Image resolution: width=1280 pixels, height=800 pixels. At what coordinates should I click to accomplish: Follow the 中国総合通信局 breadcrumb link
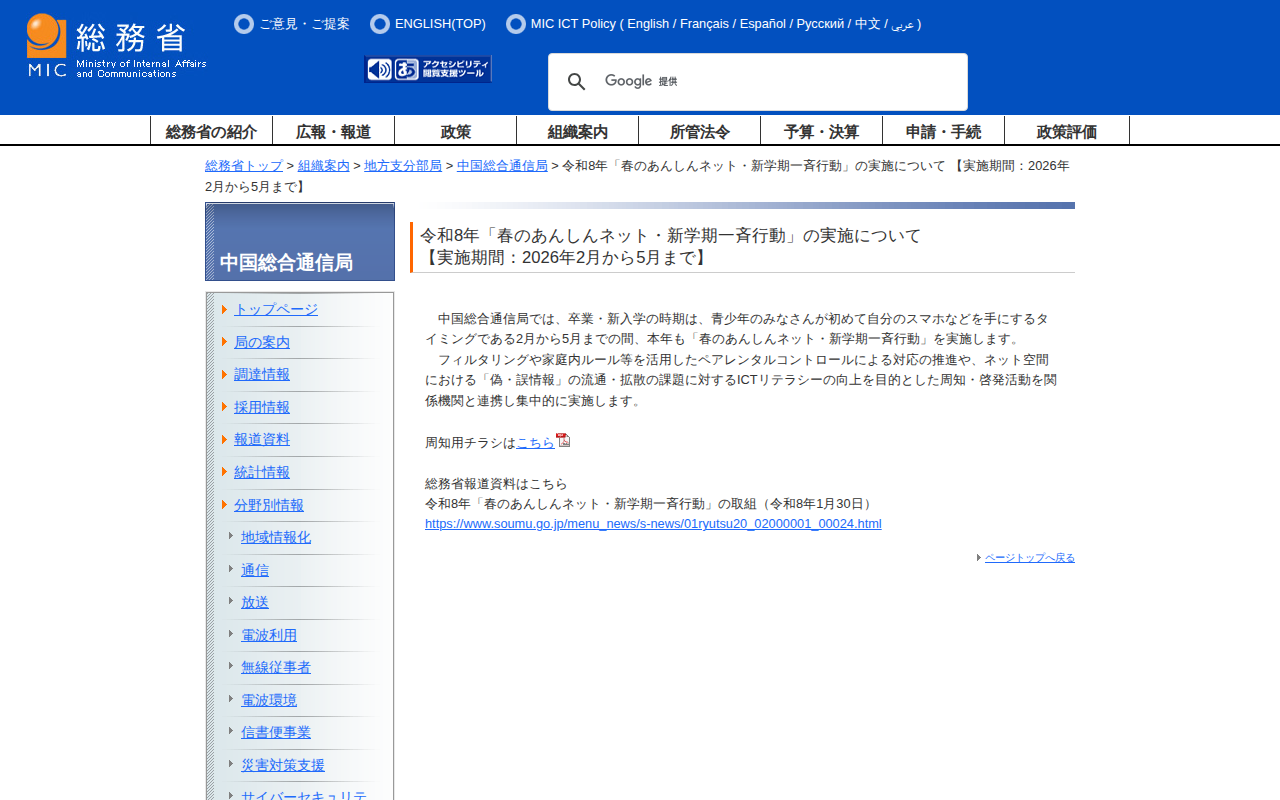(x=502, y=166)
